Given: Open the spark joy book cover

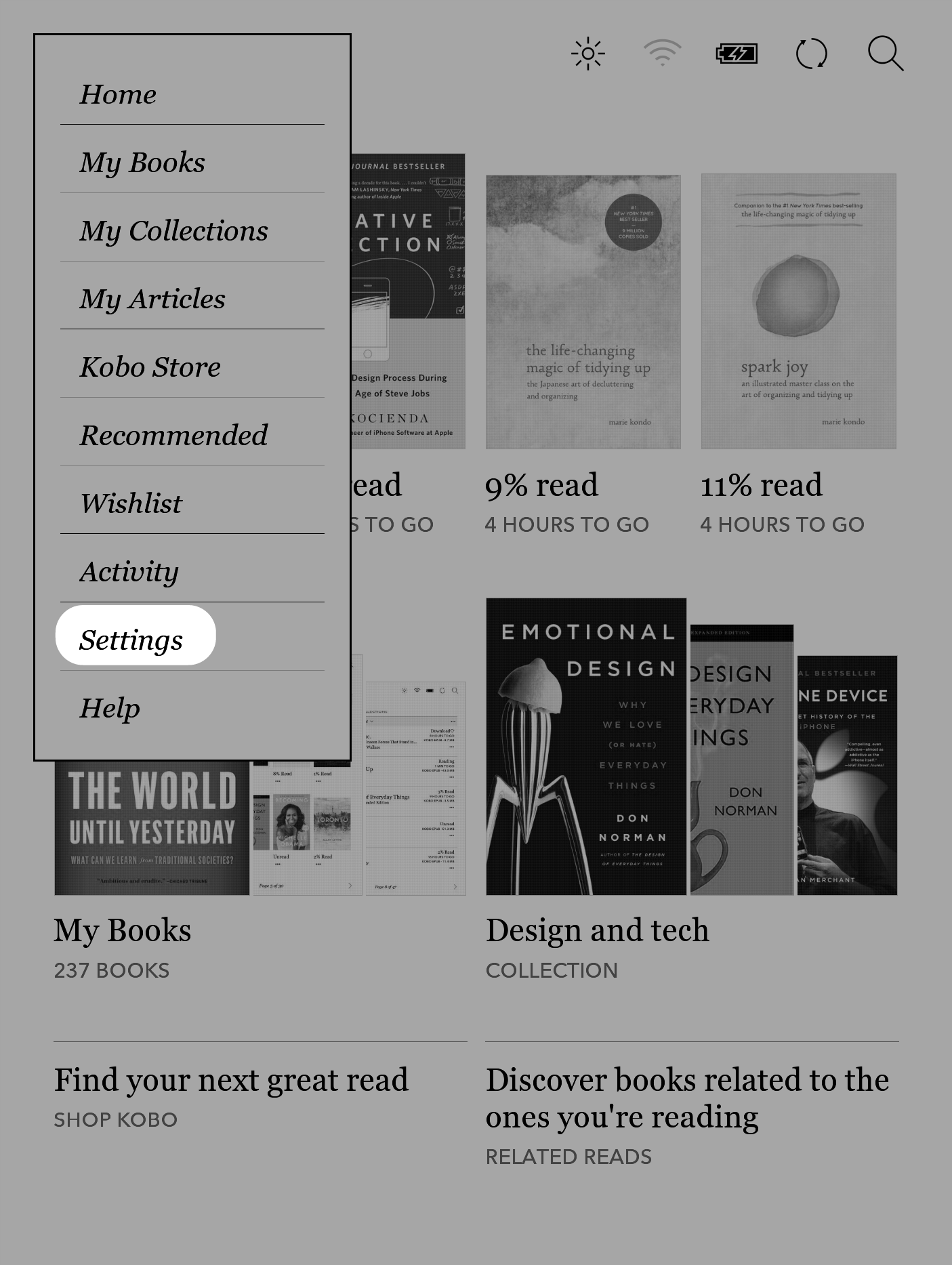Looking at the screenshot, I should (798, 312).
